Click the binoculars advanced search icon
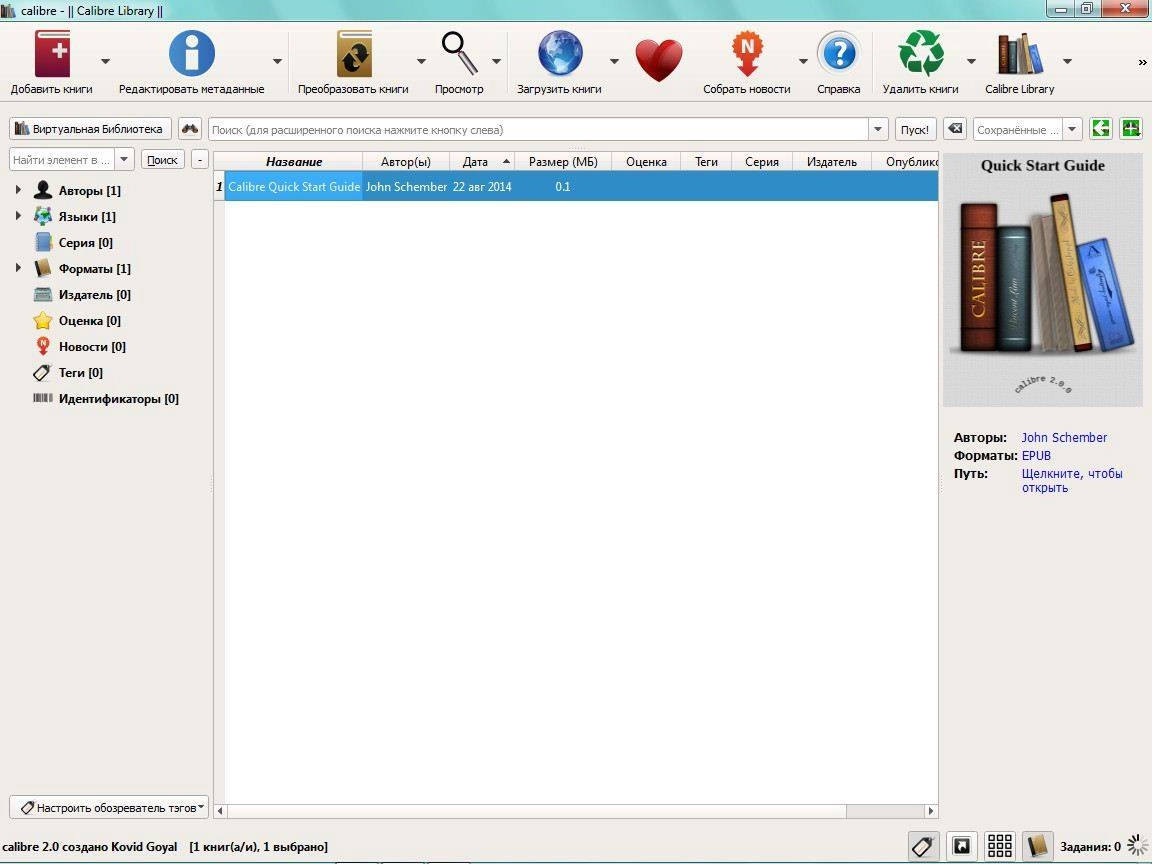This screenshot has width=1152, height=864. pos(190,129)
